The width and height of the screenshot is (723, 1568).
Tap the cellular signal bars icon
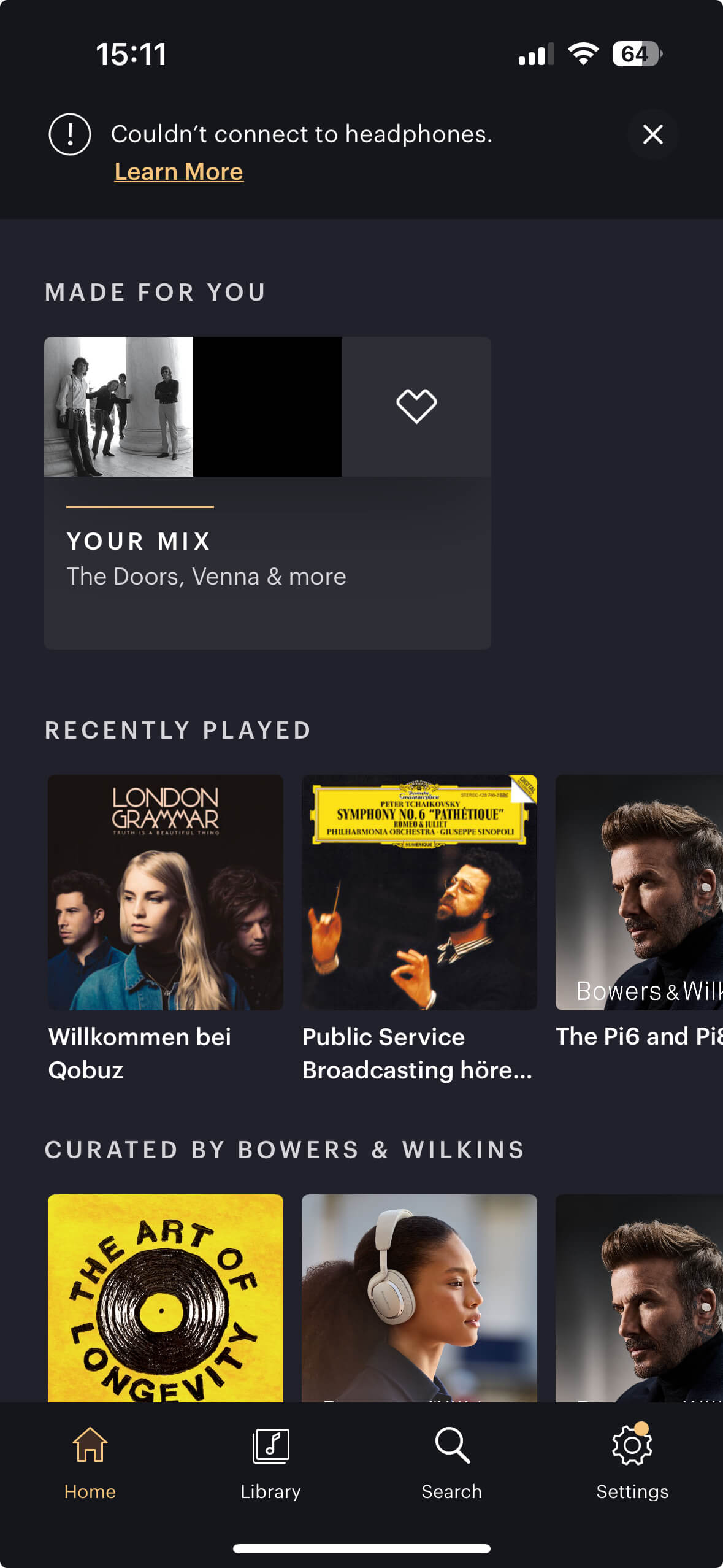536,54
